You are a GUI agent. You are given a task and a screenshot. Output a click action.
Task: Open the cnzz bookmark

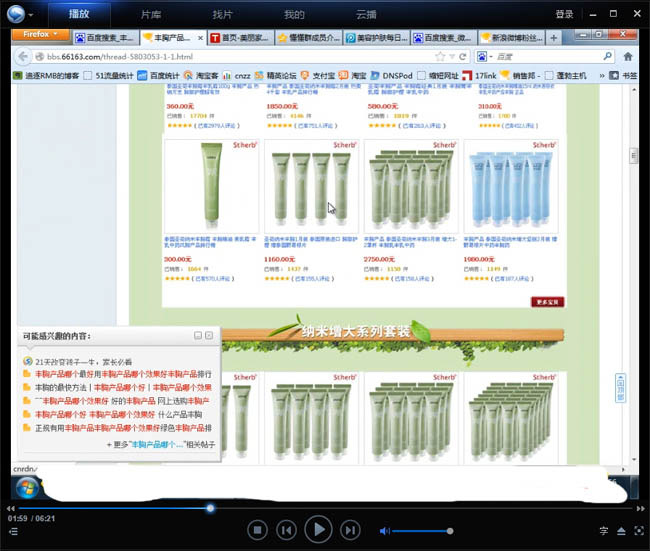tap(237, 75)
